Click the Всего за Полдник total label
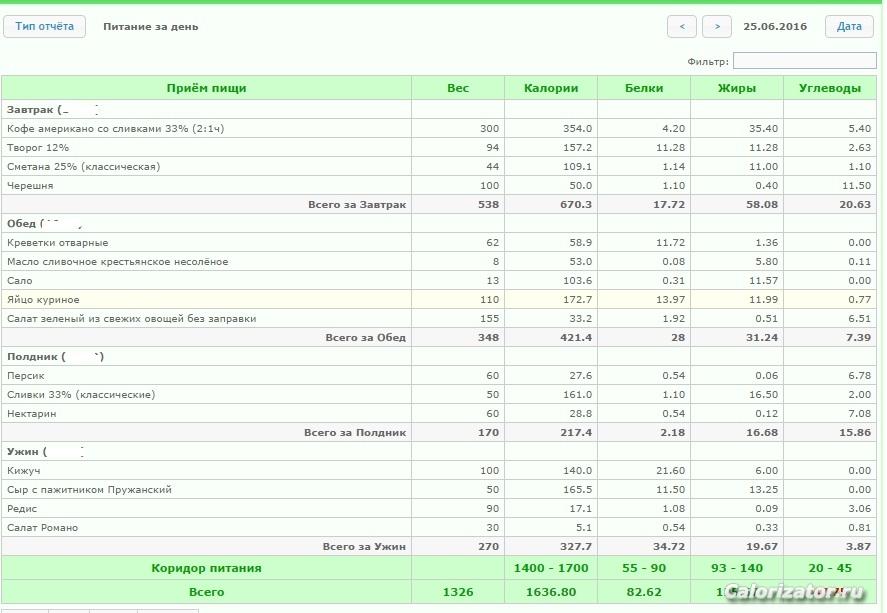Viewport: 887px width, 613px height. [355, 433]
